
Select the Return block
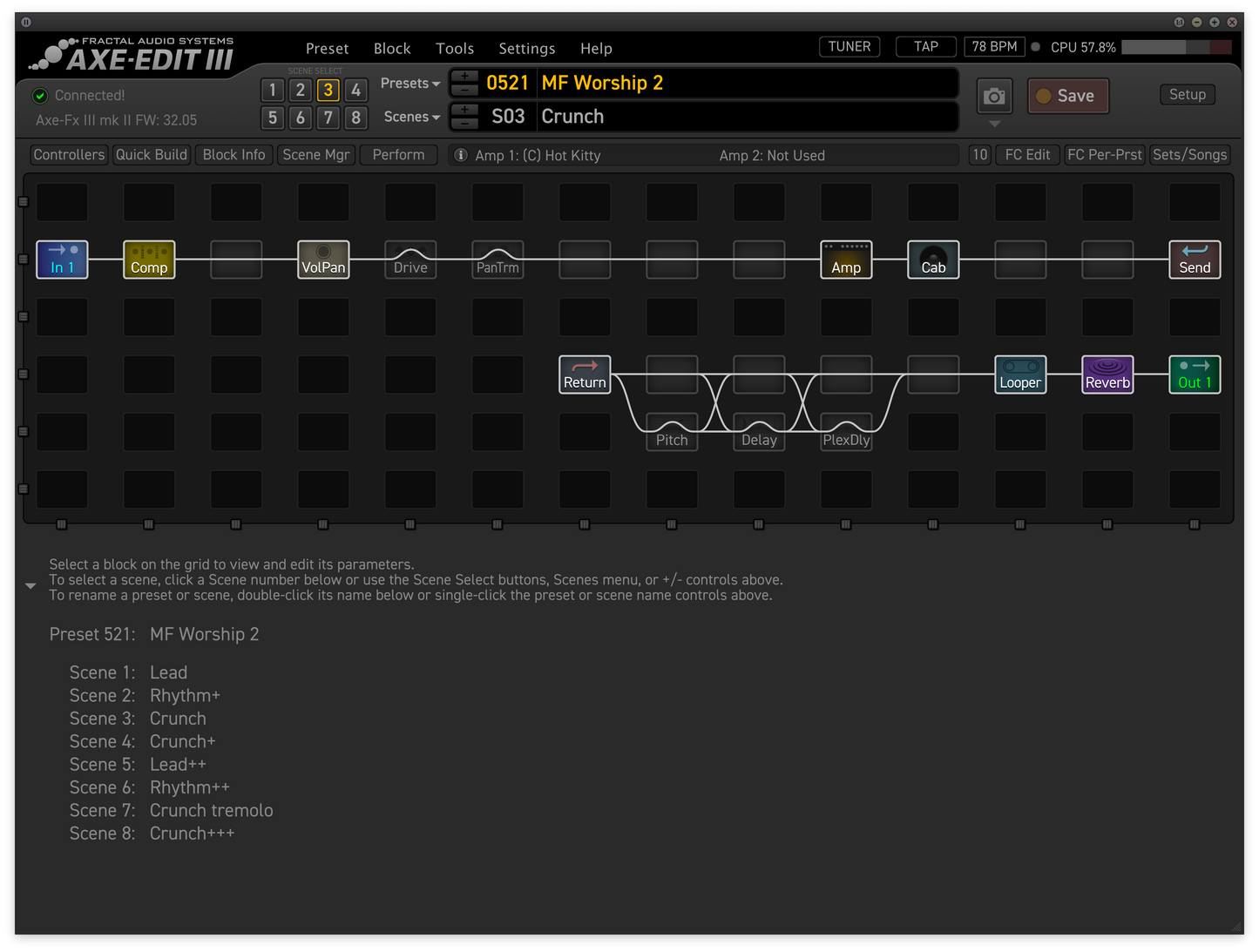585,375
